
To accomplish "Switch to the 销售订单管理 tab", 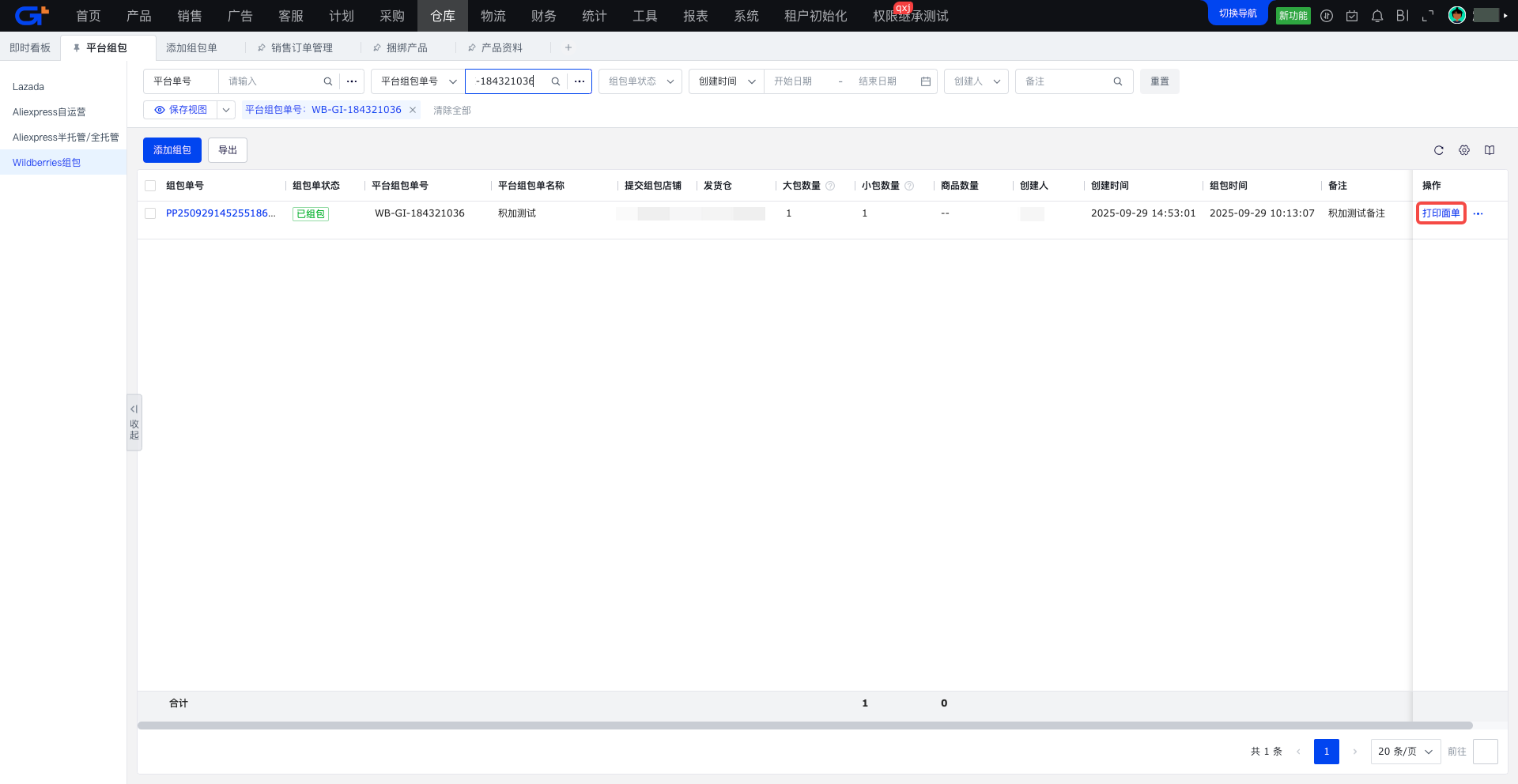I will click(302, 48).
